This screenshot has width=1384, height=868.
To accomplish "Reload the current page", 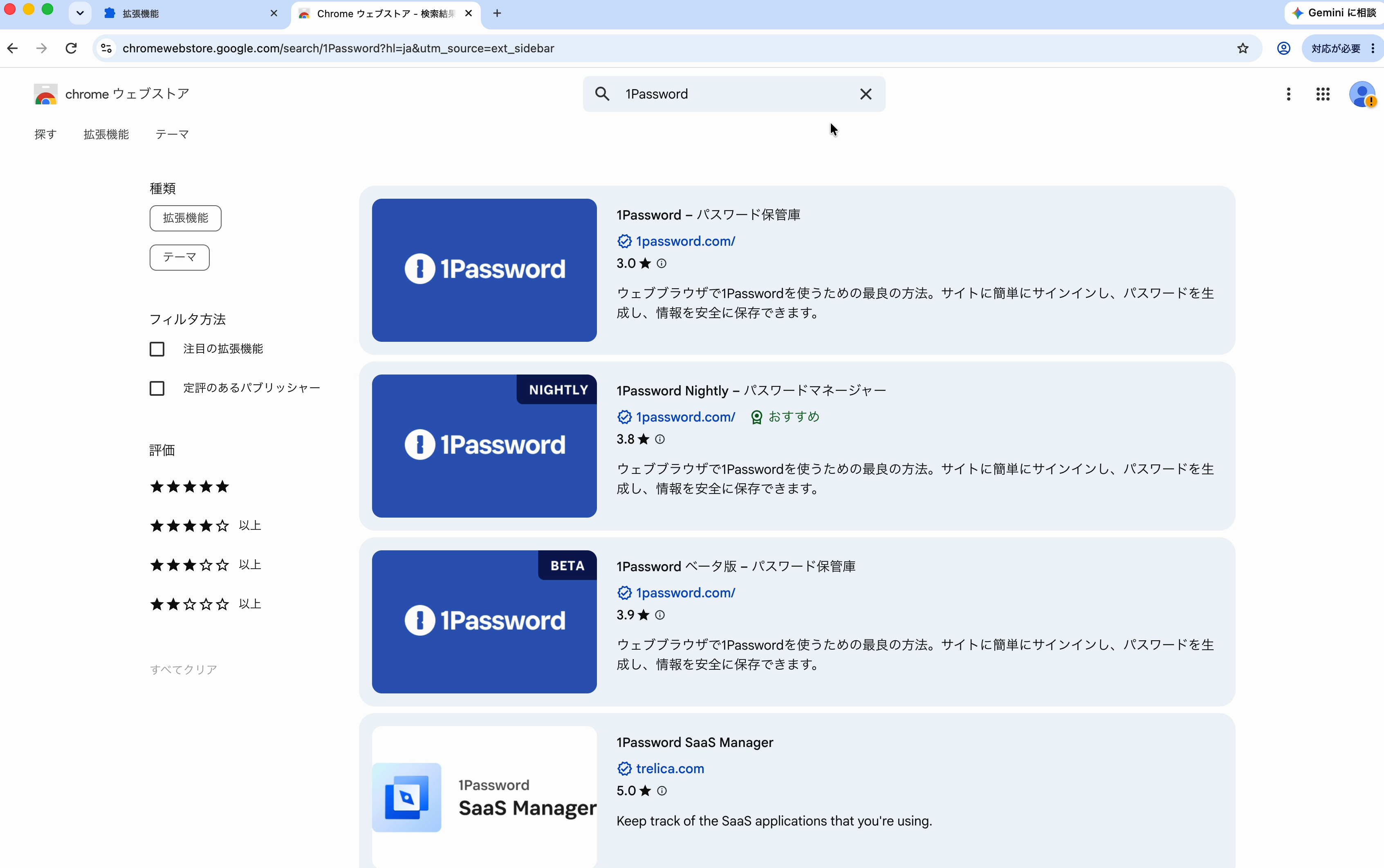I will pos(71,48).
